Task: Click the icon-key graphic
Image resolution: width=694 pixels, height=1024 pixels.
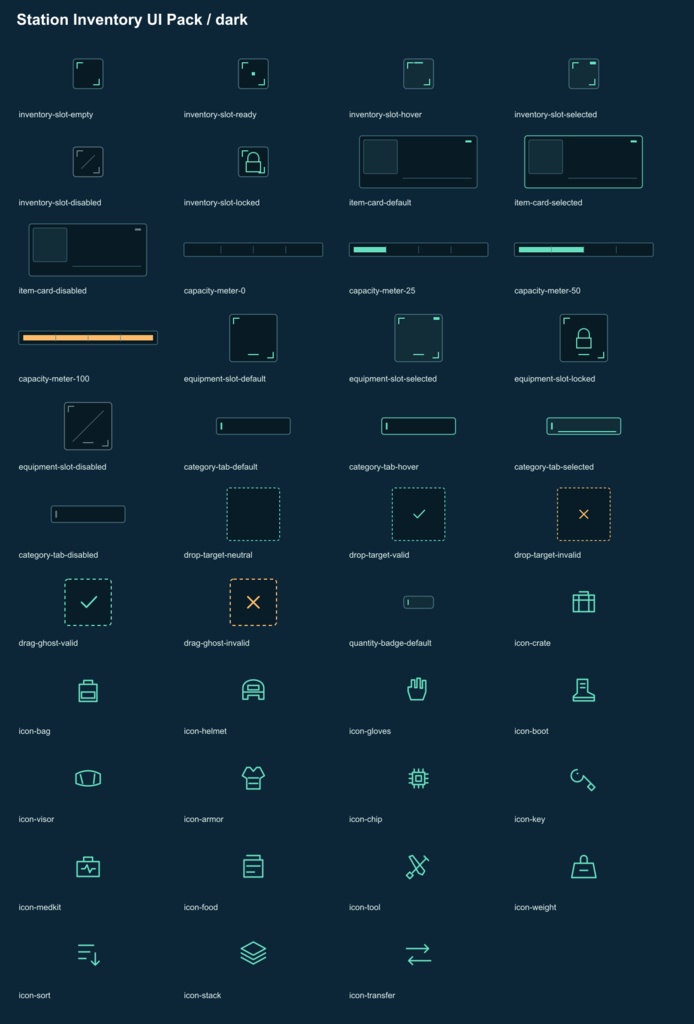Action: coord(583,779)
